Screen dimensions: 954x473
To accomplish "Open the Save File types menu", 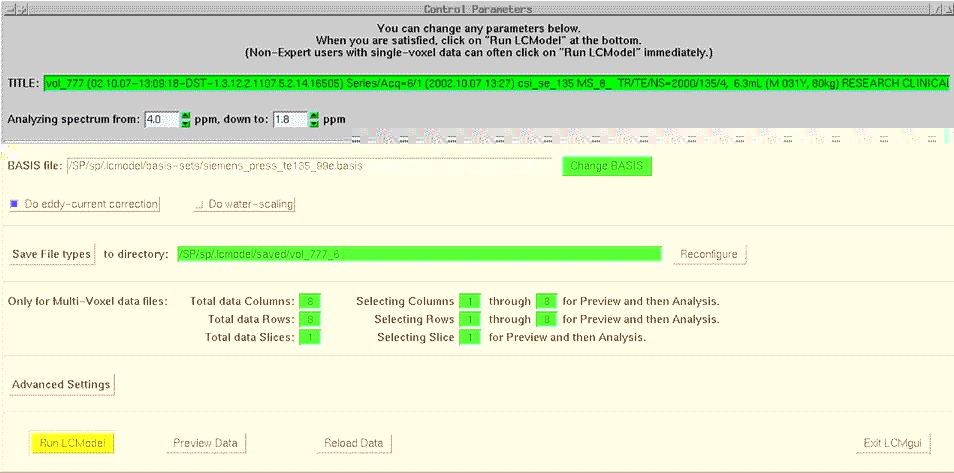I will point(52,254).
